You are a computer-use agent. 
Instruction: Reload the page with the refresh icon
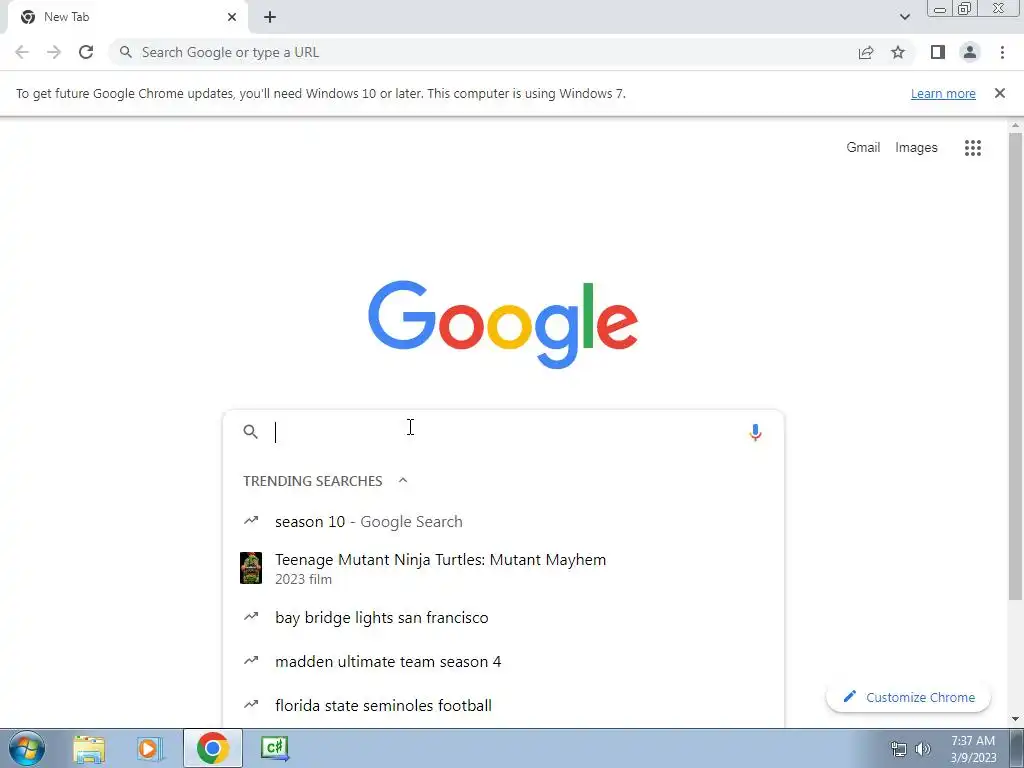click(86, 52)
